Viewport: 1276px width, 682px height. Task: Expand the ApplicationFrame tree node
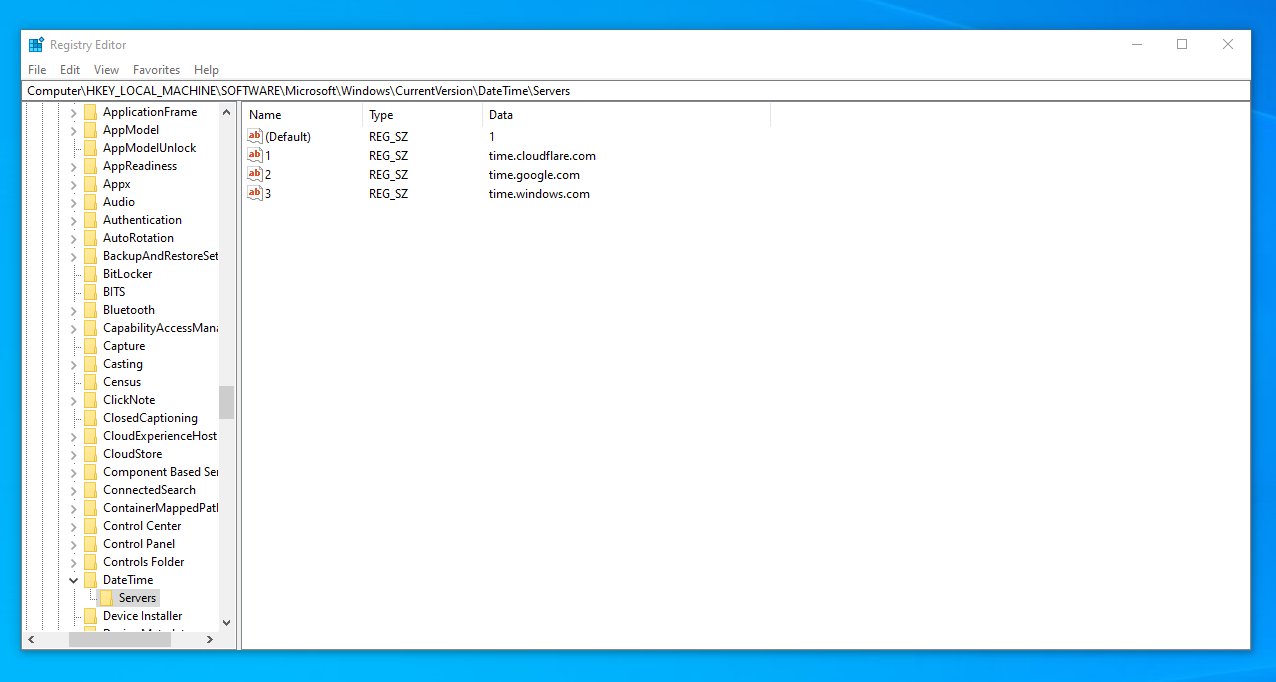(x=73, y=112)
